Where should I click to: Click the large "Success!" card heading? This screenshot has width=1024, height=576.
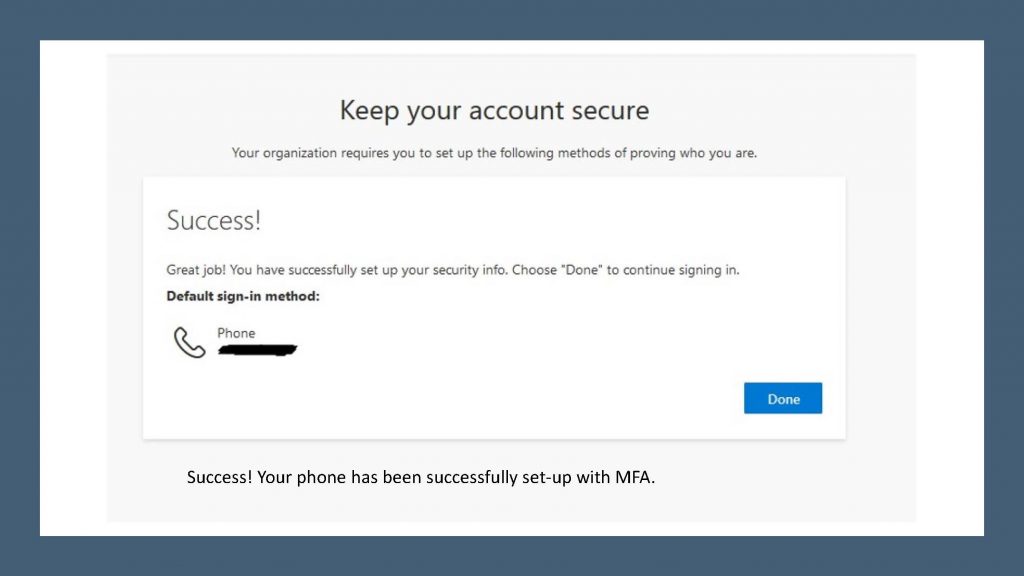[x=214, y=220]
